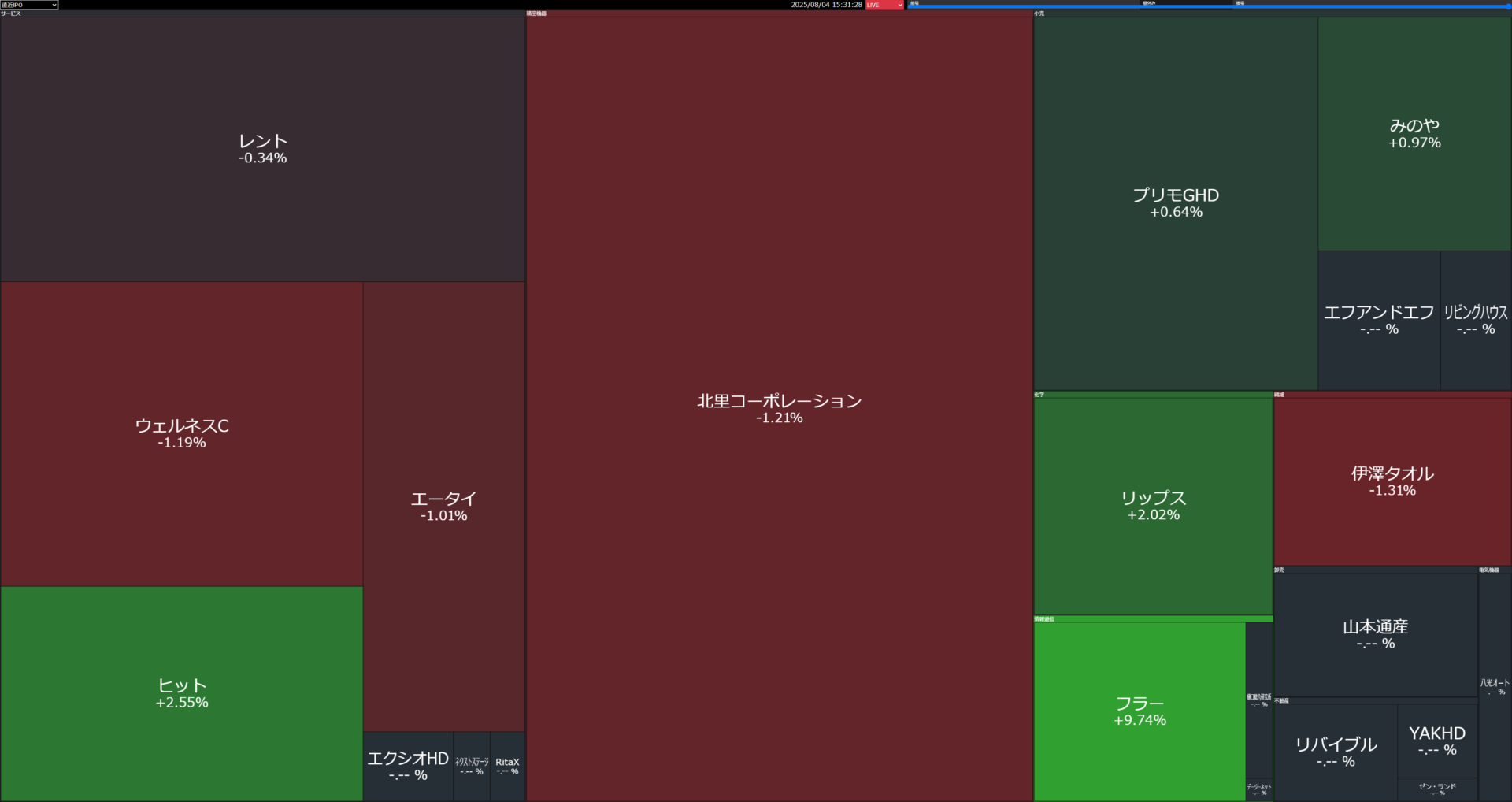Select the YAKHD tile
This screenshot has height=802, width=1512.
(x=1437, y=741)
